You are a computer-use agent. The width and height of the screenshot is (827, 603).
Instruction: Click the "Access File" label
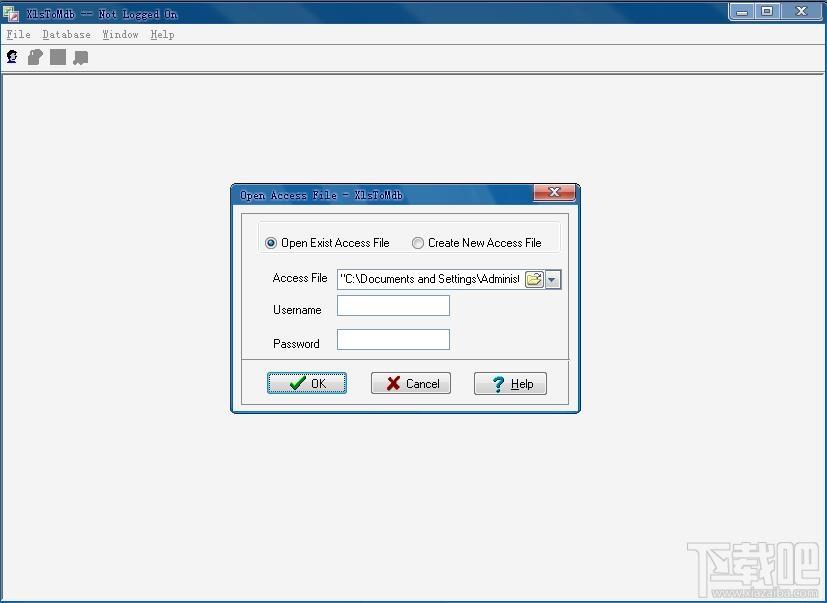click(300, 278)
